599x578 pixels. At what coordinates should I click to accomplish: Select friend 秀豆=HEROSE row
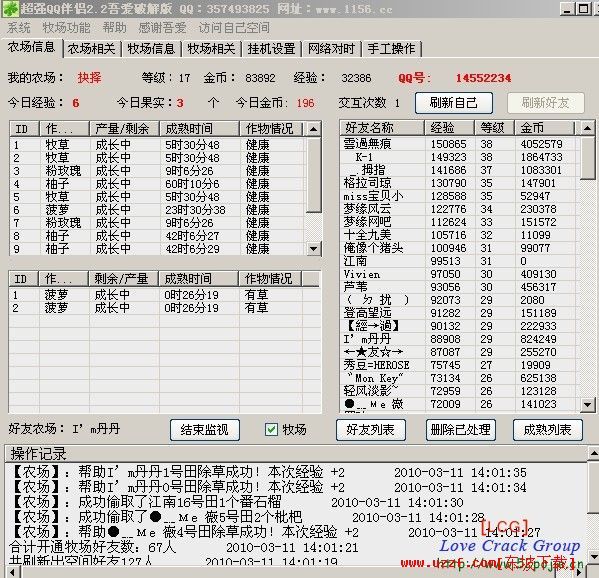tap(460, 365)
